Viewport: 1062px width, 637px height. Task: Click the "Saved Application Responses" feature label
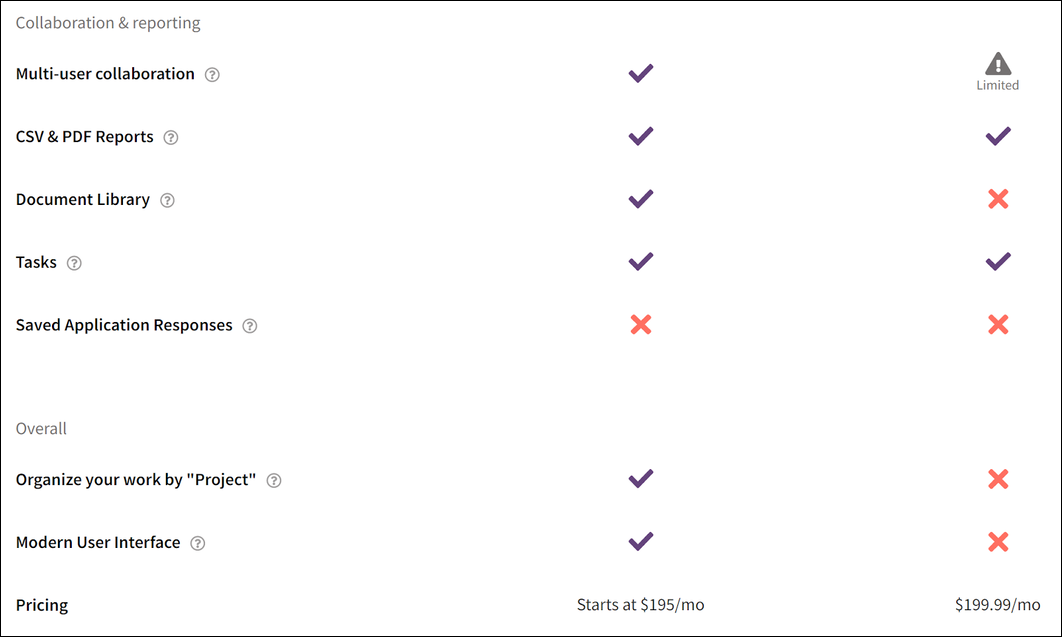(124, 326)
